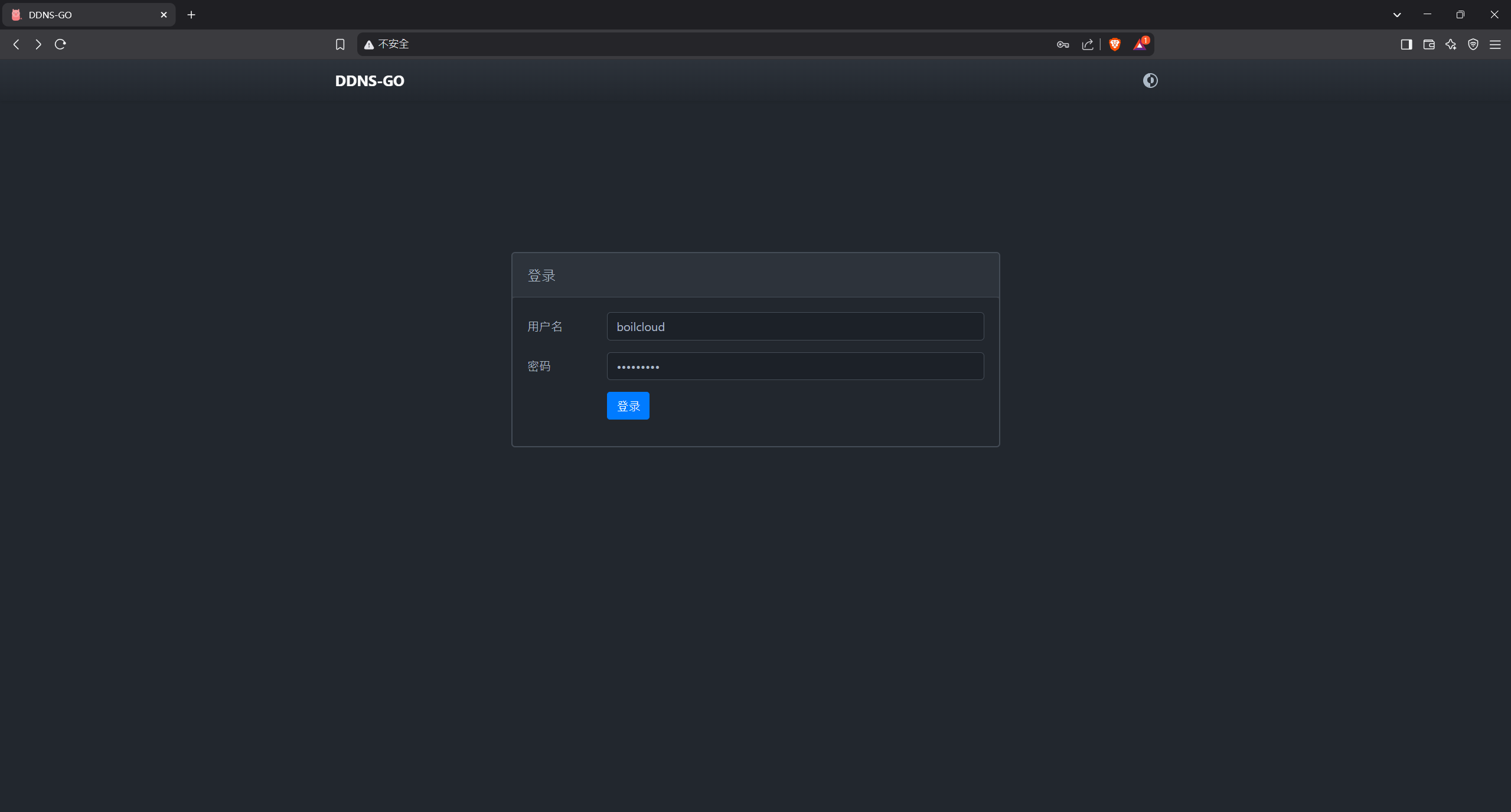The height and width of the screenshot is (812, 1511).
Task: Open Leo AI assistant sparkle icon
Action: click(1451, 44)
